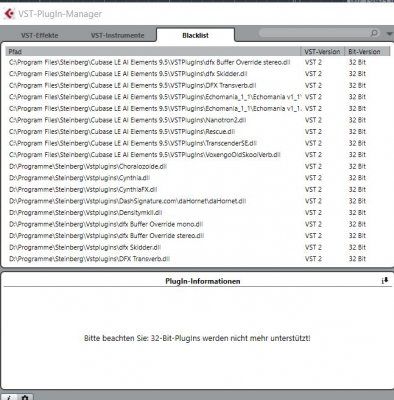This screenshot has width=394, height=400.
Task: Select the dfx Buffer Override mono.dll row
Action: click(197, 224)
